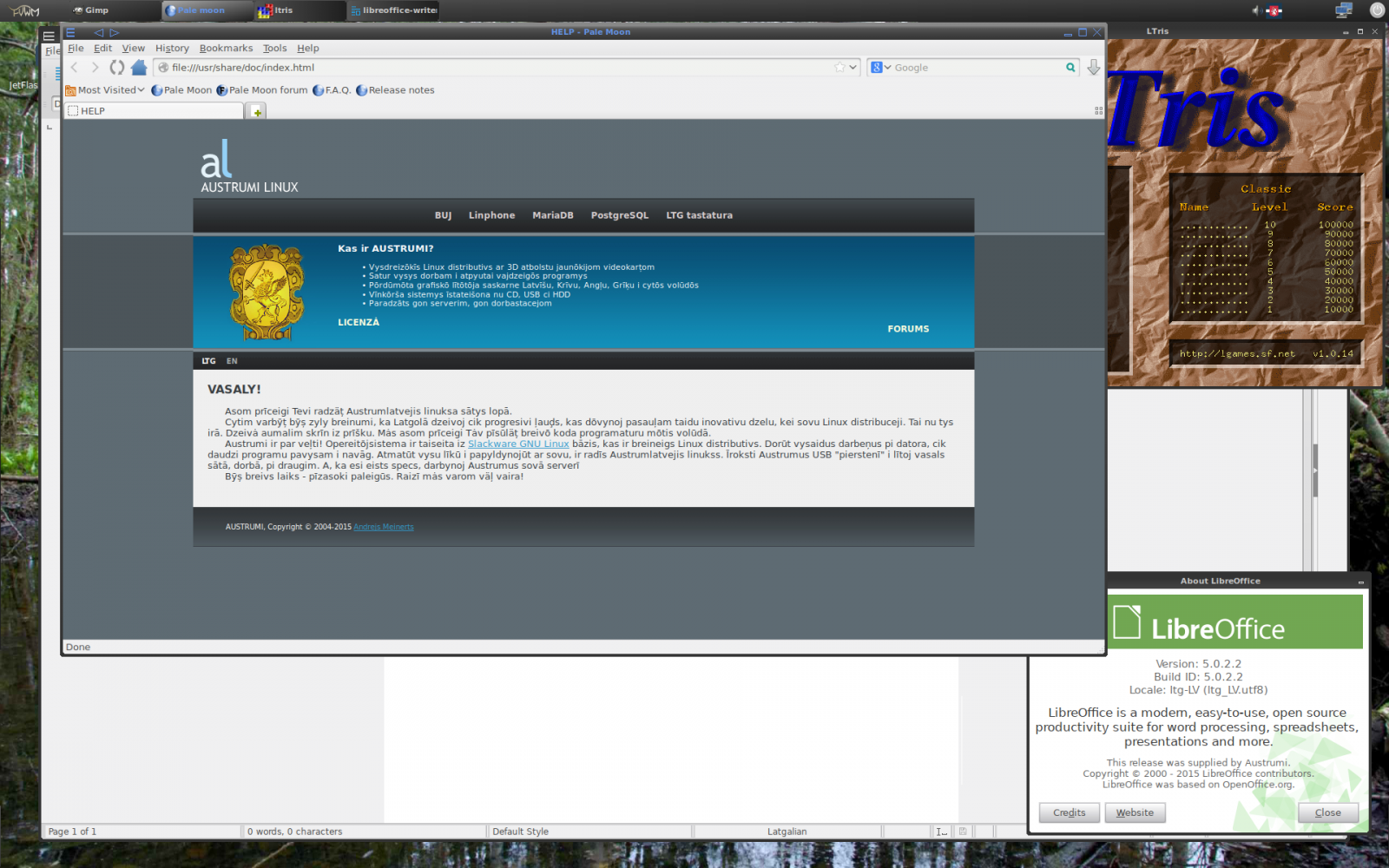Click the Austrumi coat of arms image
1389x868 pixels.
267,292
